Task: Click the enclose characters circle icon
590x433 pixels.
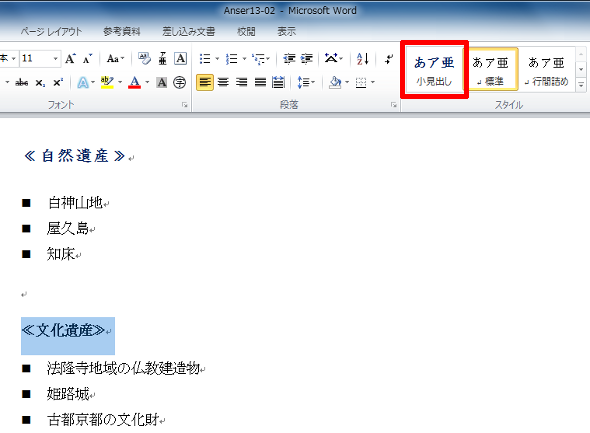Action: [x=179, y=82]
